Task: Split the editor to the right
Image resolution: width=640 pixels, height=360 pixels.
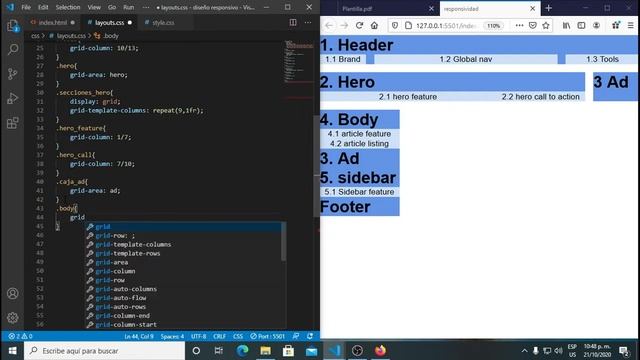Action: 293,22
